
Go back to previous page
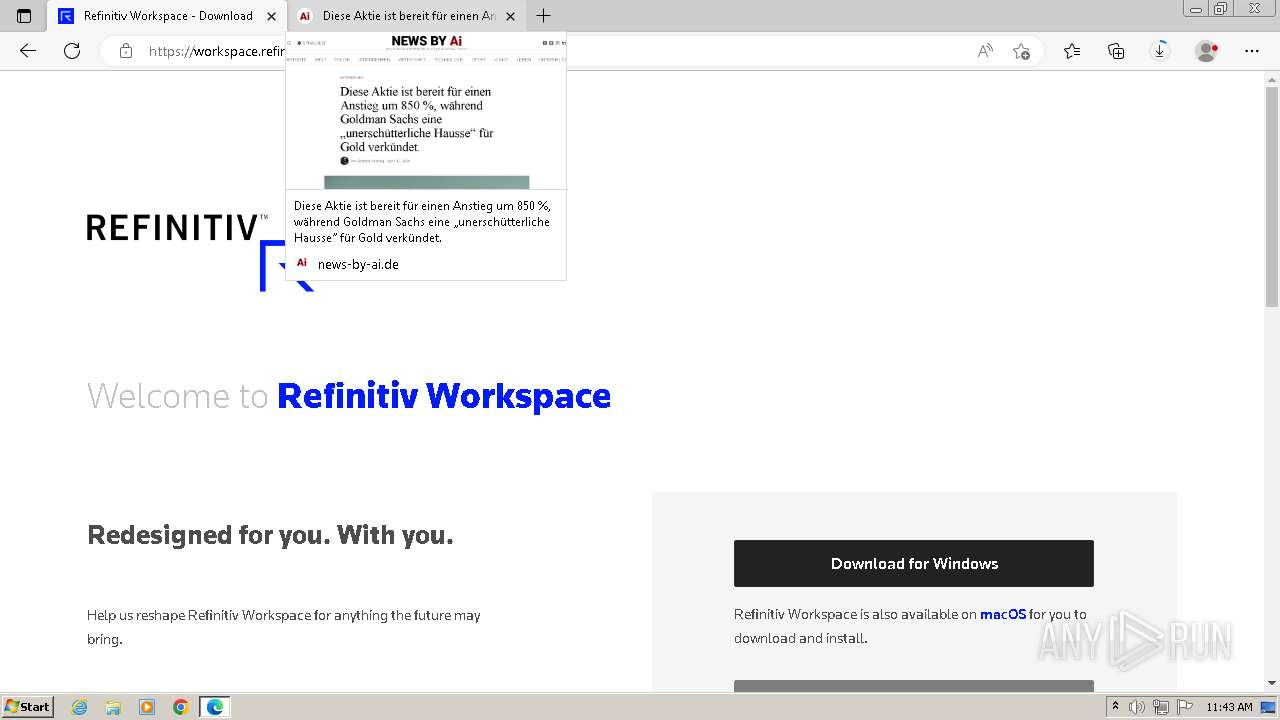point(28,51)
